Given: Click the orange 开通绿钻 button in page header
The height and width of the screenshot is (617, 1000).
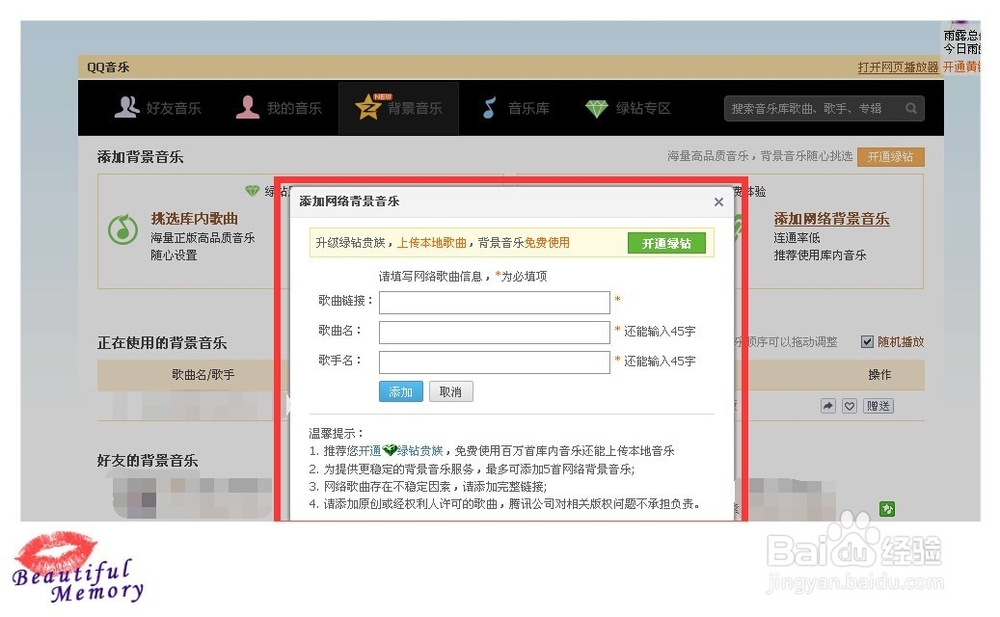Looking at the screenshot, I should point(890,156).
